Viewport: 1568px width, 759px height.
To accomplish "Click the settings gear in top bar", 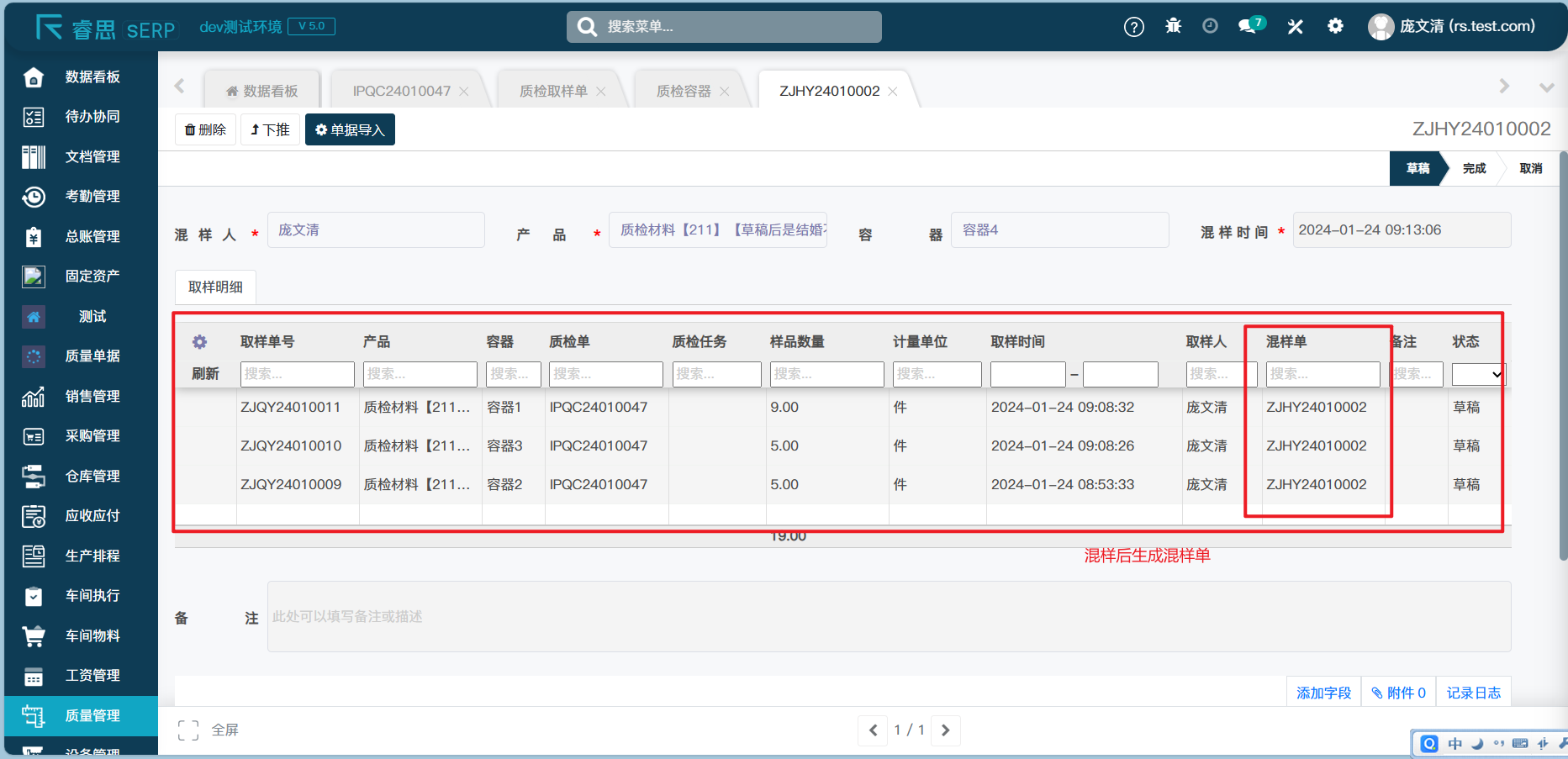I will [x=1335, y=26].
